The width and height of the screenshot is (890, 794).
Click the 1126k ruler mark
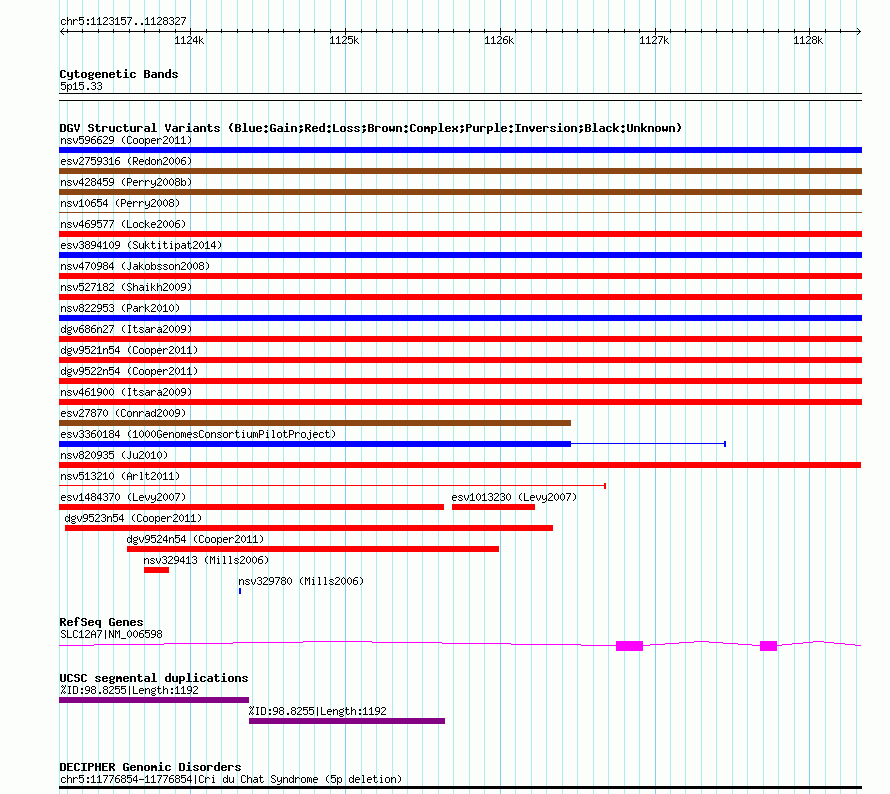(499, 40)
